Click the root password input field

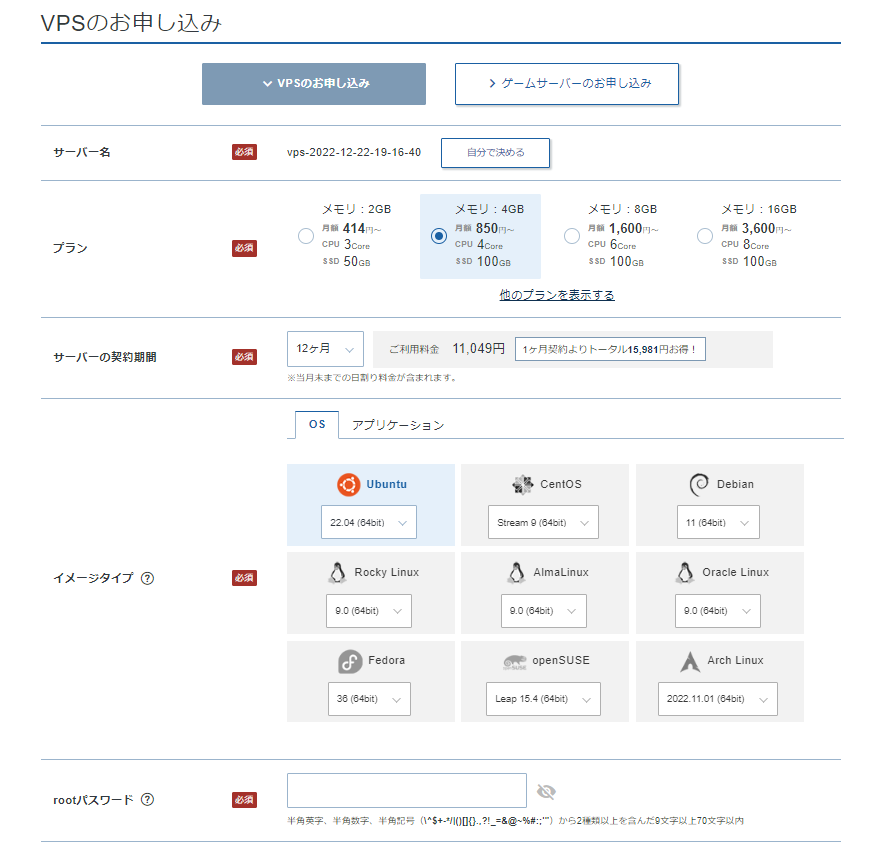(406, 791)
